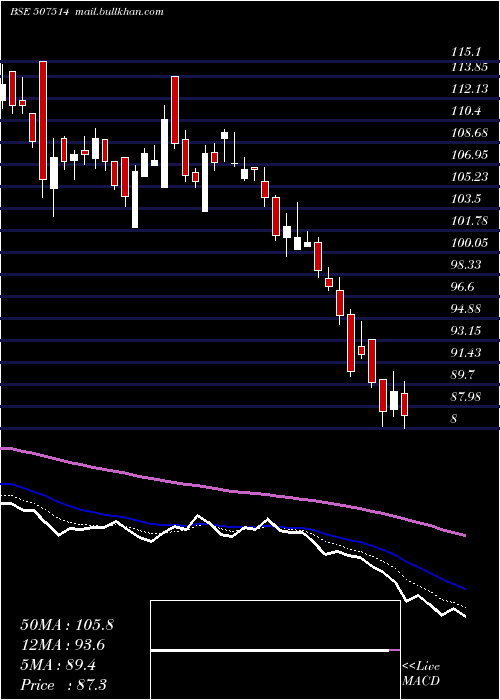Click the 101.78 price axis label

(x=469, y=221)
